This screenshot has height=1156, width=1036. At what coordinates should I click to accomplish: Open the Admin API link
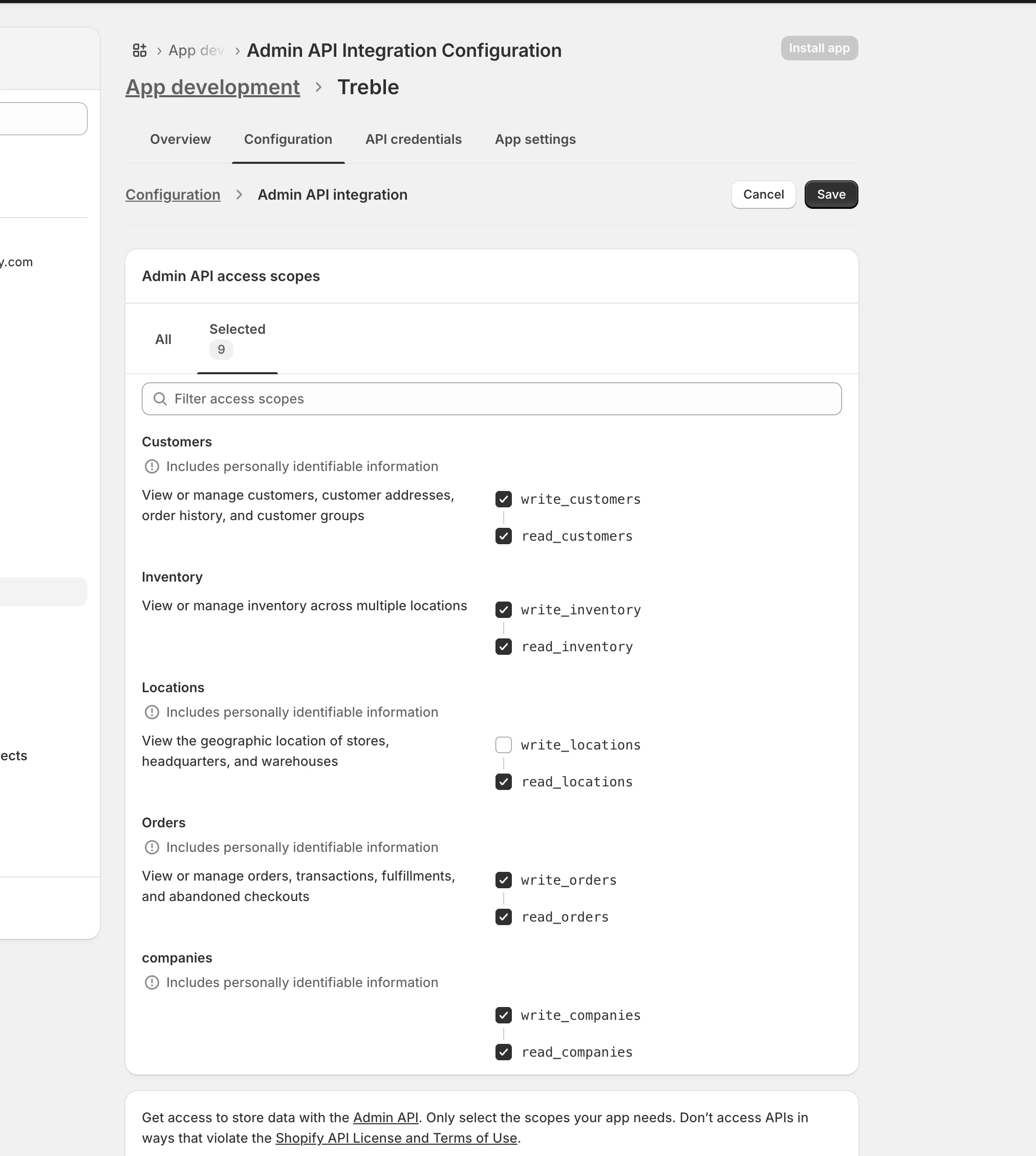[x=385, y=1117]
